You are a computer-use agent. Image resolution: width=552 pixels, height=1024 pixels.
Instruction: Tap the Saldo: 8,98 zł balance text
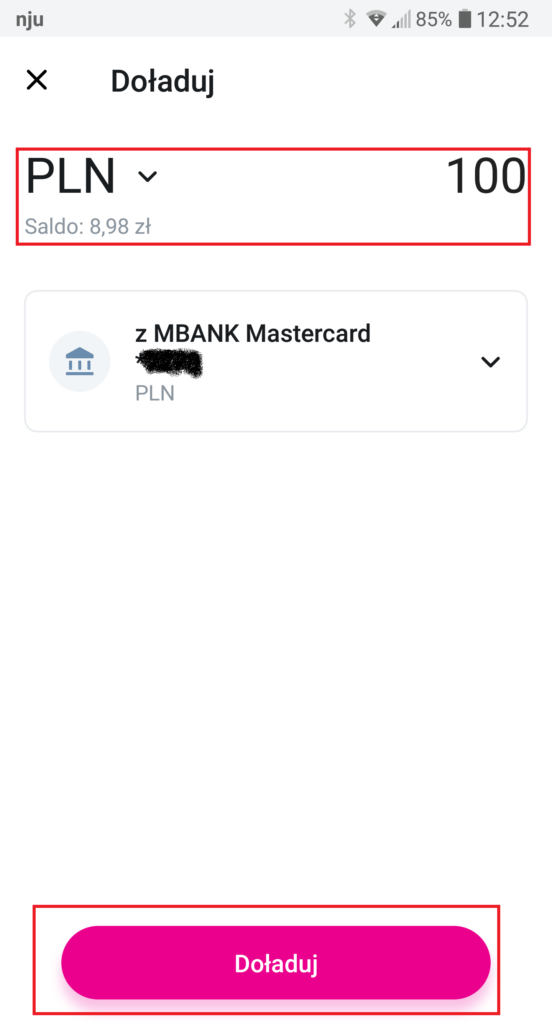[88, 227]
